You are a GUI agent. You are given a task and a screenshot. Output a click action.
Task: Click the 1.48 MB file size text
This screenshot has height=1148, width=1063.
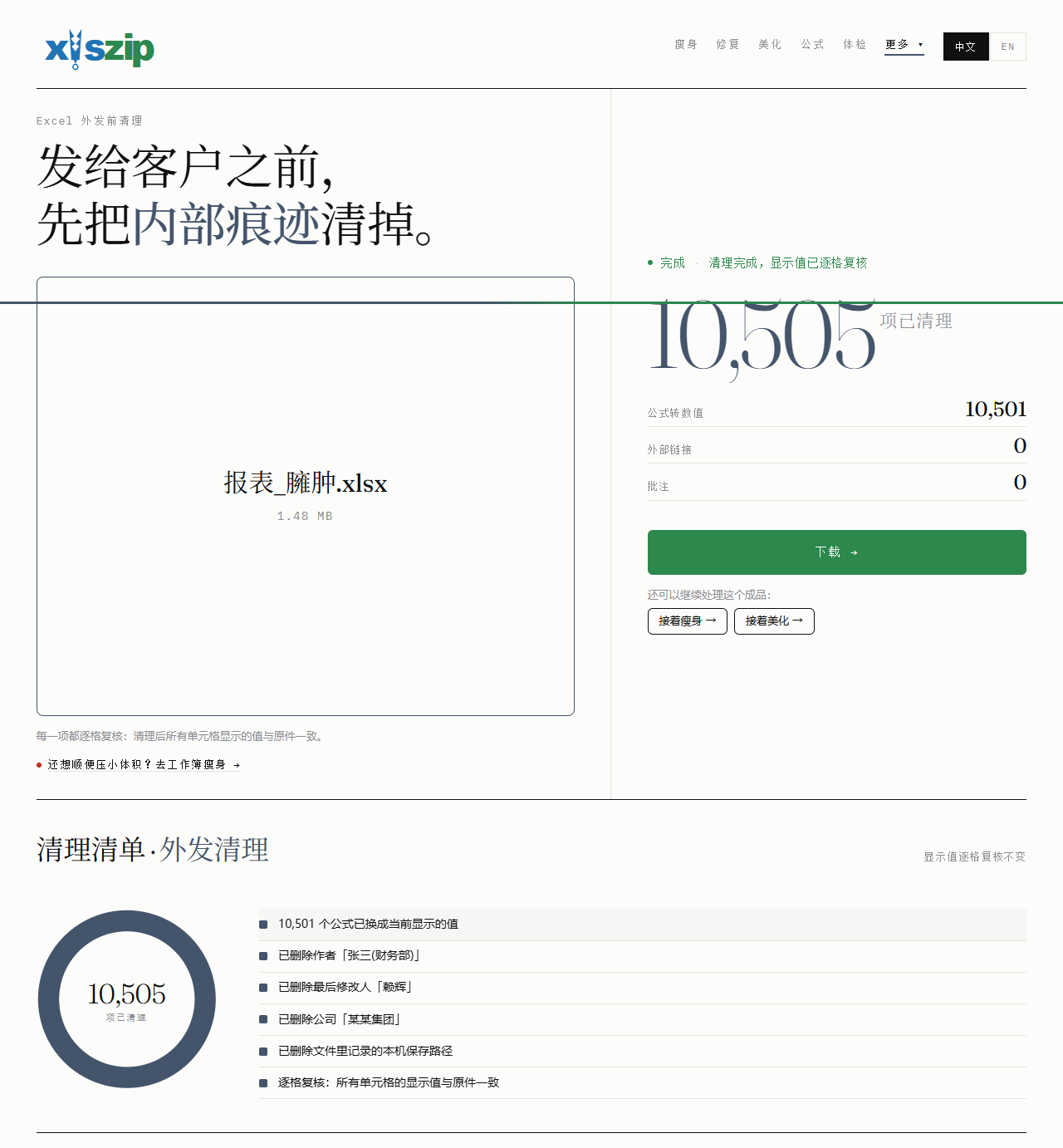click(305, 517)
